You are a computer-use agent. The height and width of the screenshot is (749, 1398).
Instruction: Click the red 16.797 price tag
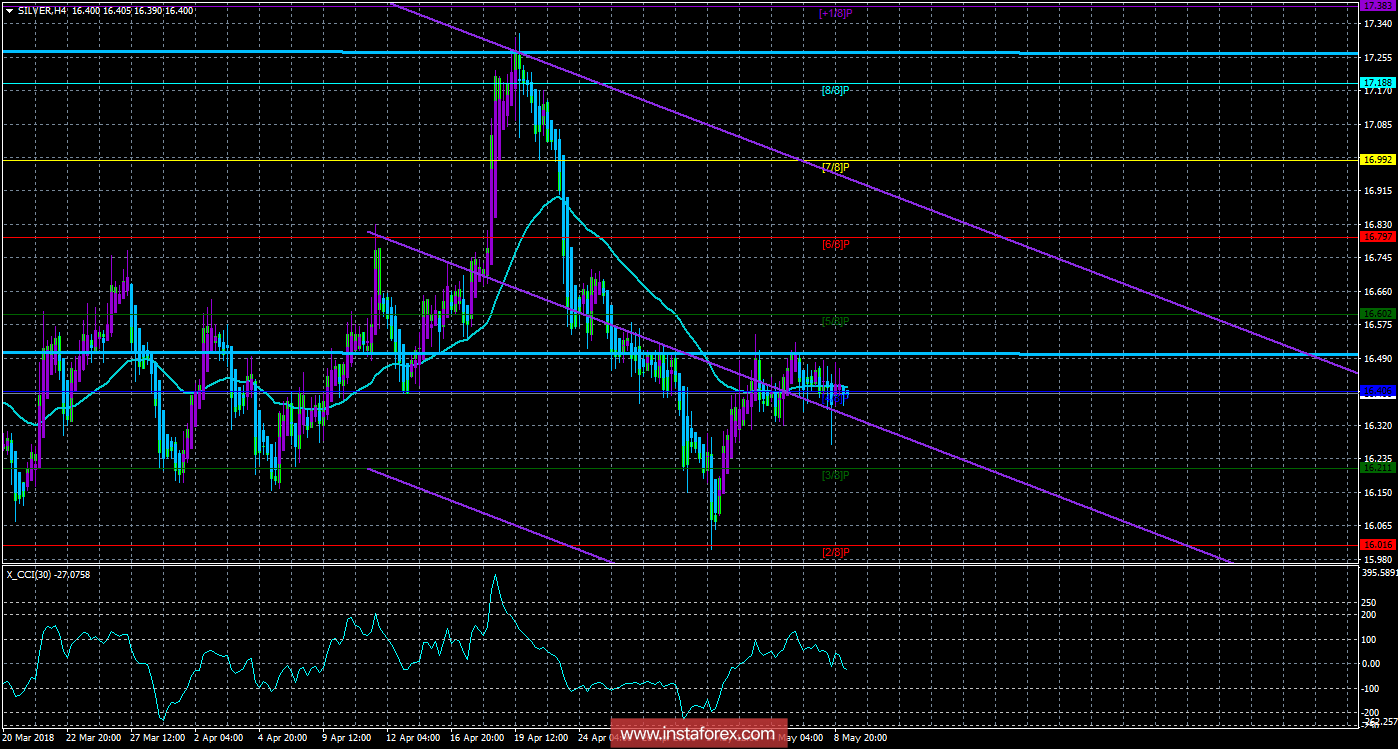(x=1375, y=236)
